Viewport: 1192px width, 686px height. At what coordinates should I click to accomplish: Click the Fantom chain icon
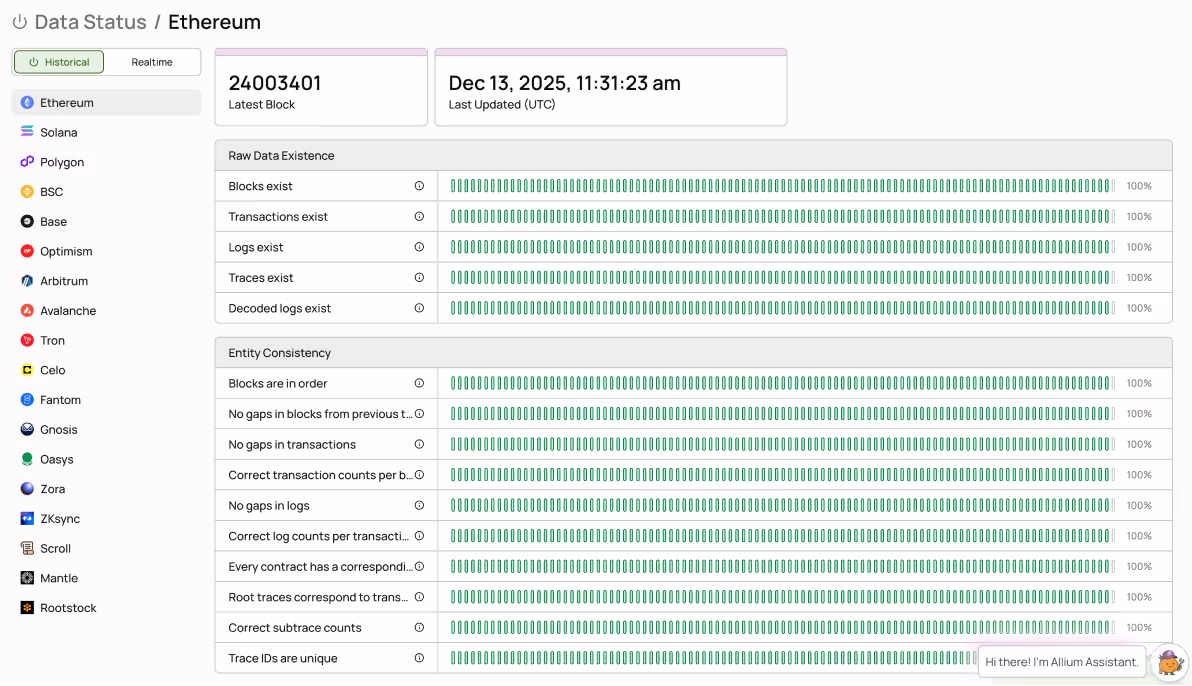27,399
